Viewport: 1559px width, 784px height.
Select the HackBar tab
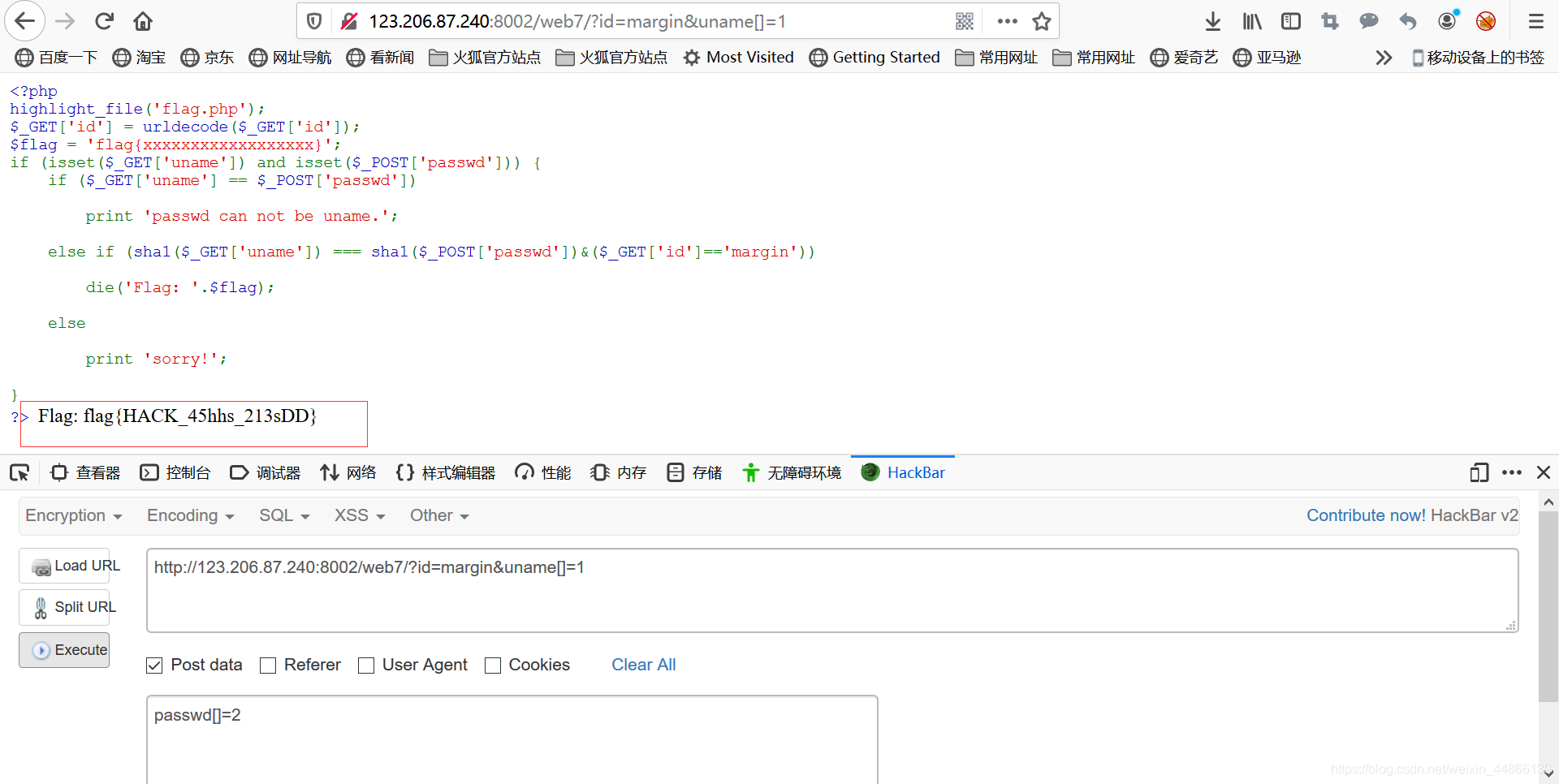tap(903, 472)
